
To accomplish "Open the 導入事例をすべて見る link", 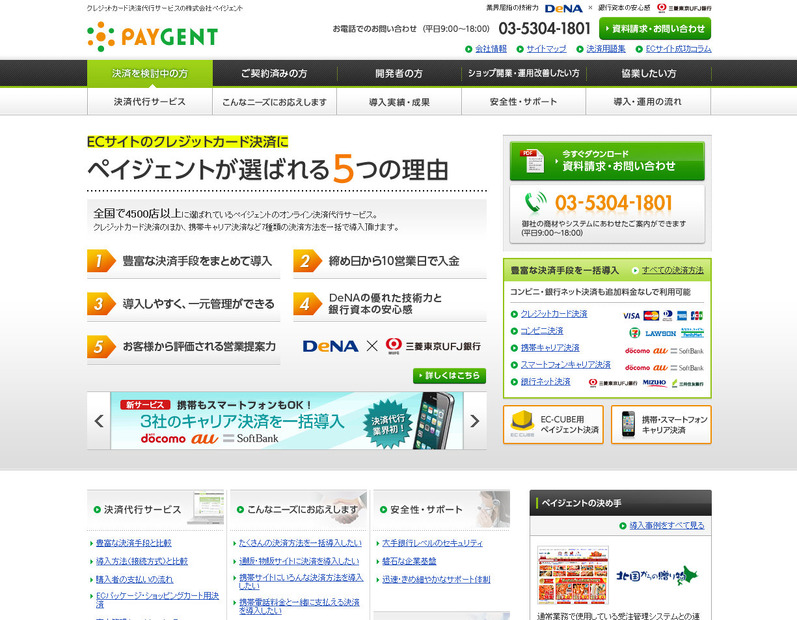I will pyautogui.click(x=667, y=525).
